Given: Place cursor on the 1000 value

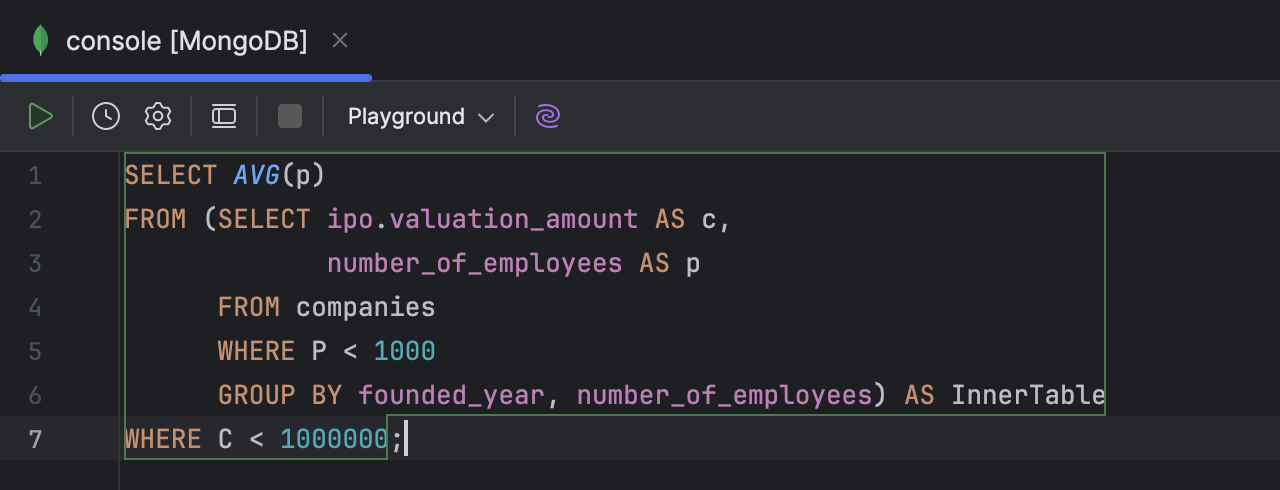Looking at the screenshot, I should tap(404, 351).
